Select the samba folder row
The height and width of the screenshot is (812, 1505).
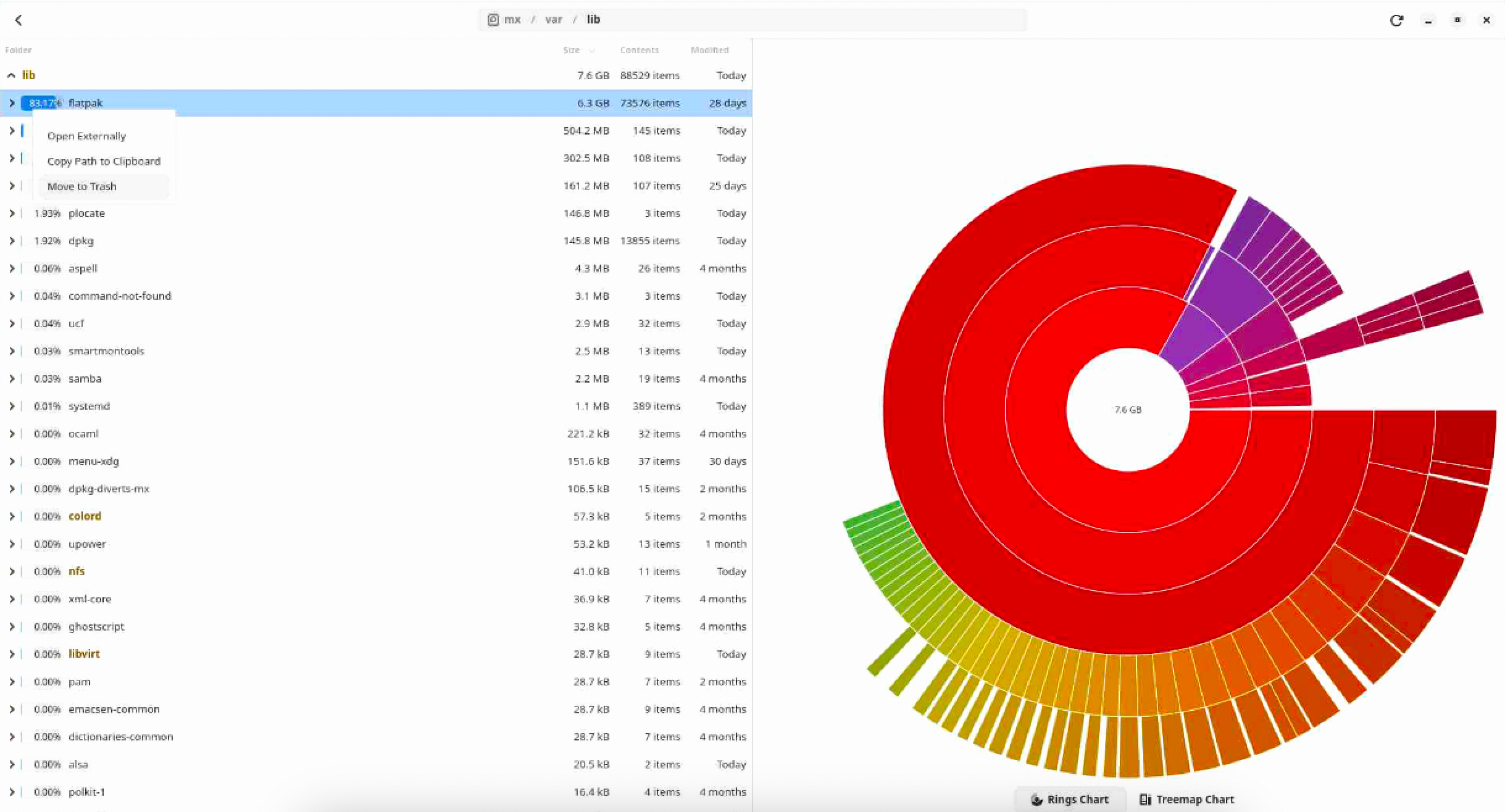point(376,379)
